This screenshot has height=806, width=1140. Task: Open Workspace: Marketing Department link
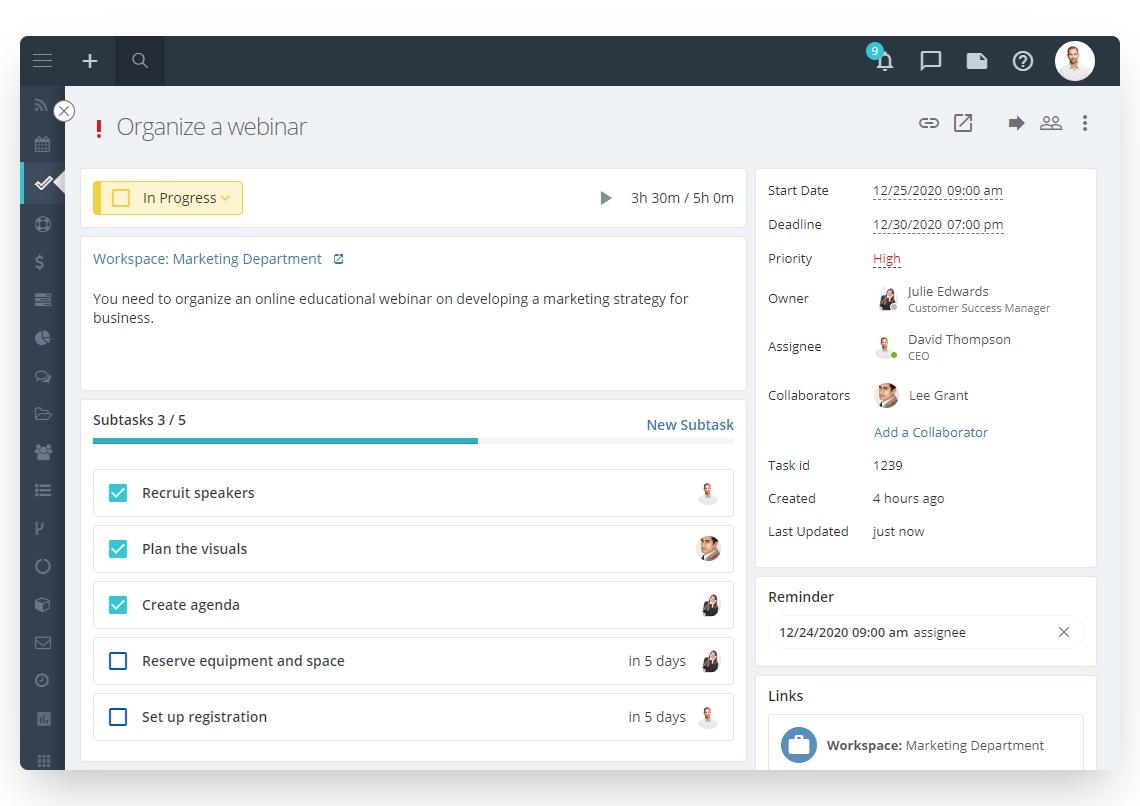coord(207,259)
